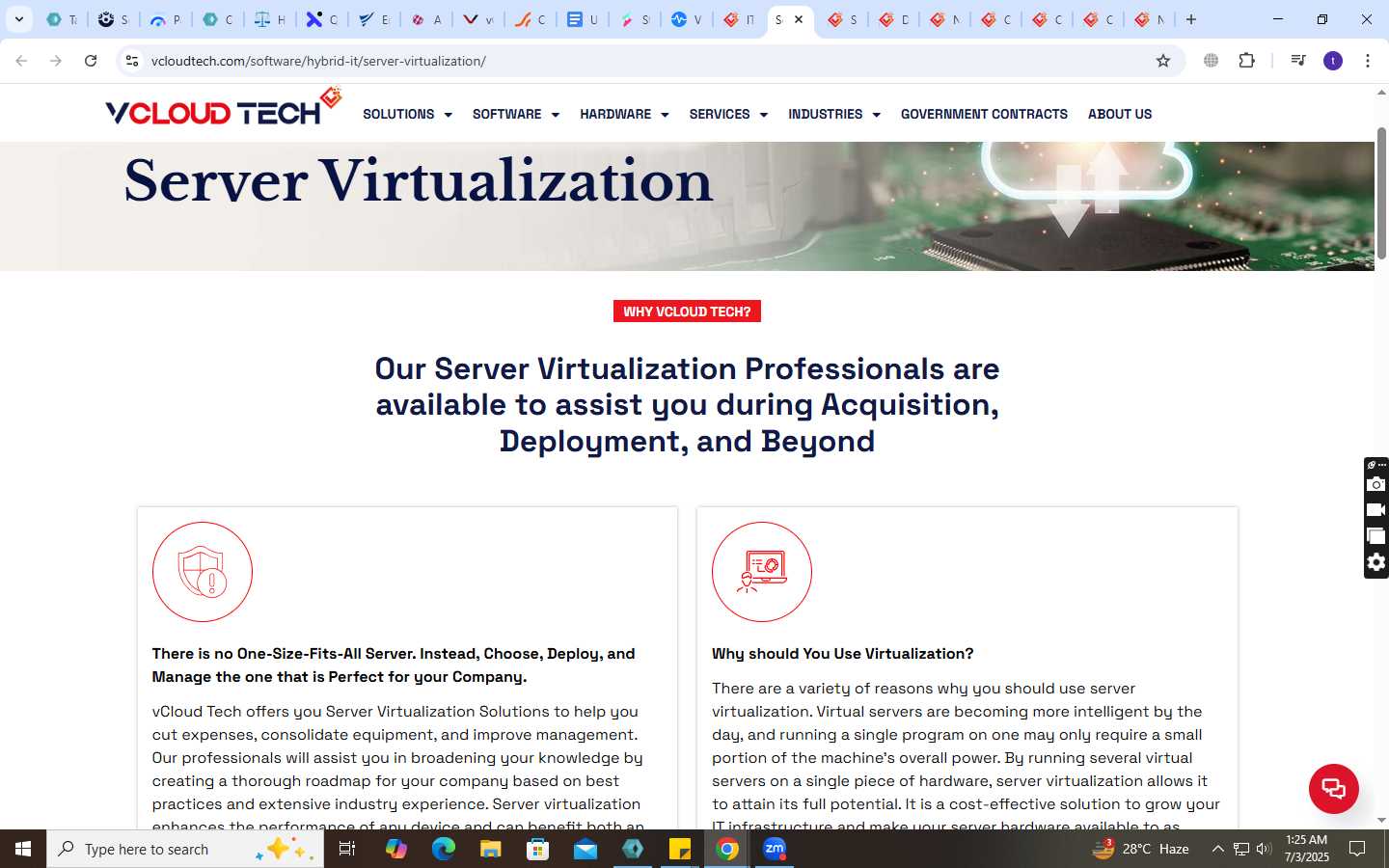
Task: Open the Windows Start menu
Action: point(23,849)
